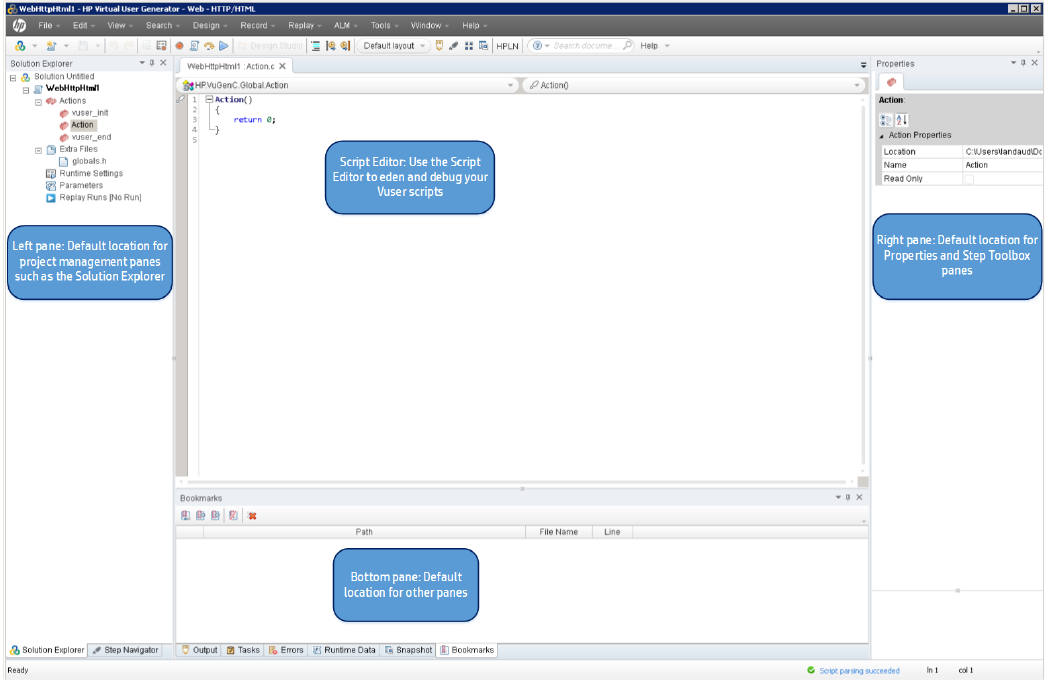The image size is (1045, 681).
Task: Delete all bookmarks with the red X icon
Action: pos(252,515)
